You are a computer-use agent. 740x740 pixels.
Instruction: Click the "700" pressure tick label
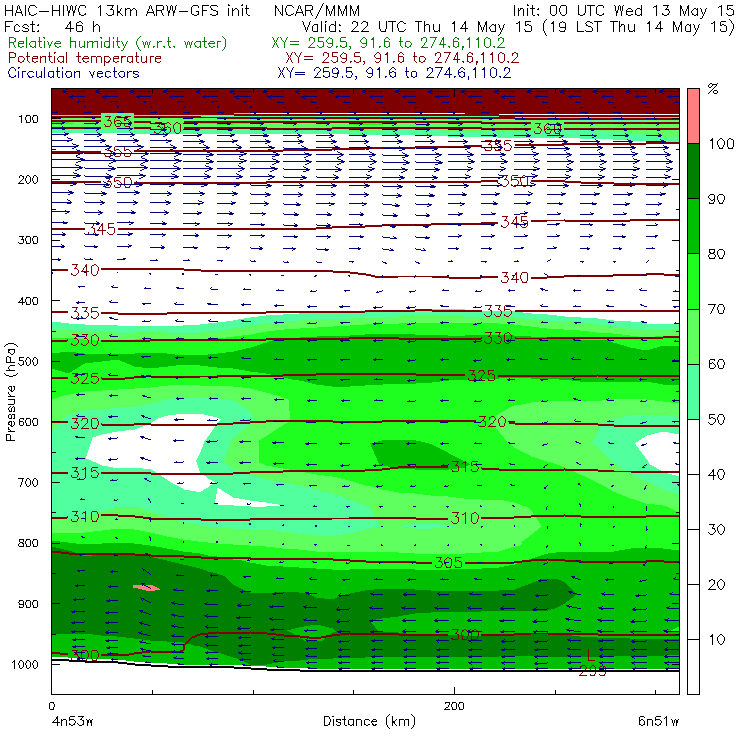(x=28, y=482)
